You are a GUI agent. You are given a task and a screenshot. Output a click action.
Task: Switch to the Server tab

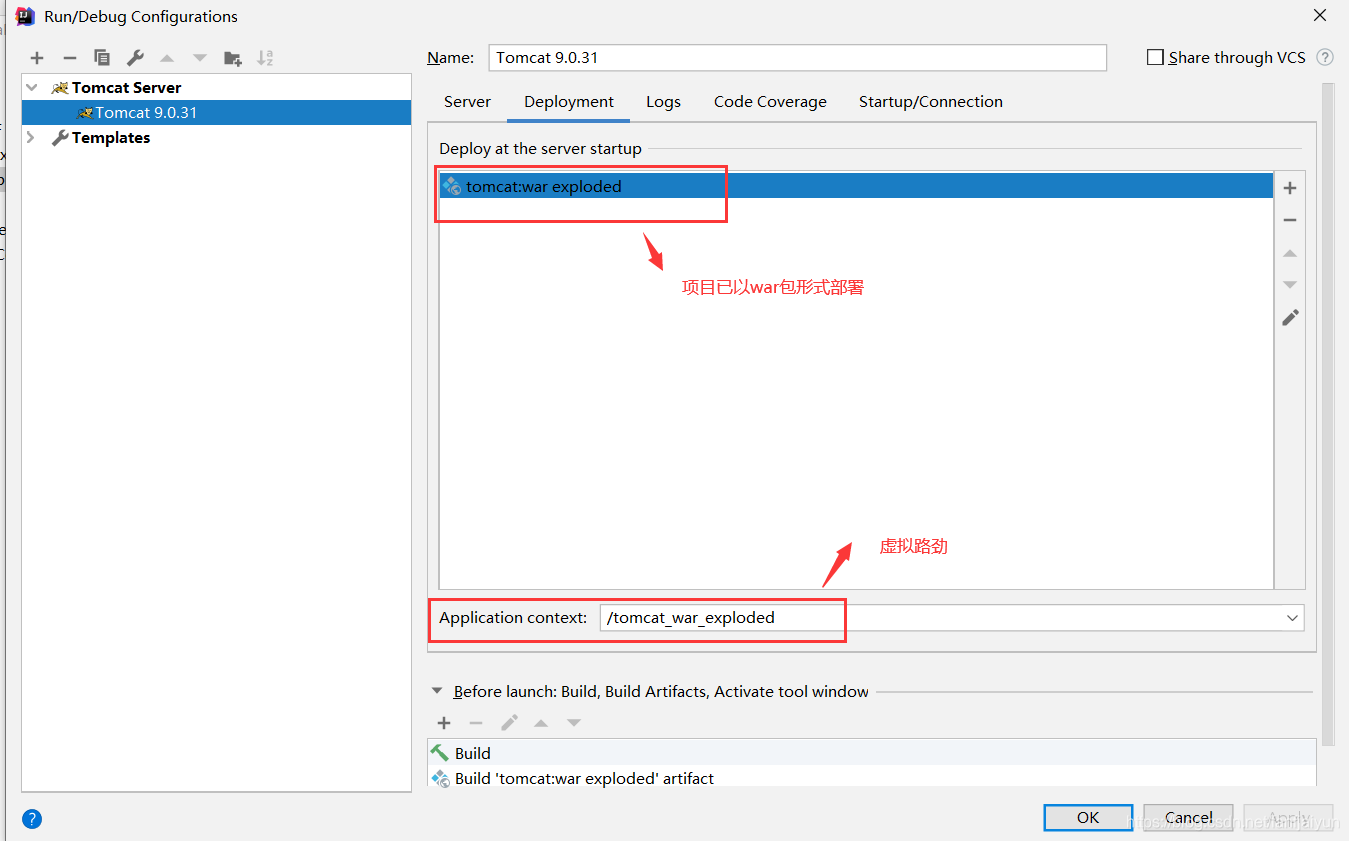[x=467, y=102]
